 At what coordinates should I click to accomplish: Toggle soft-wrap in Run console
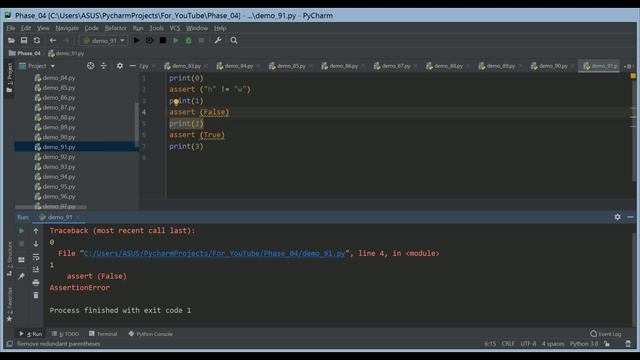[x=36, y=257]
